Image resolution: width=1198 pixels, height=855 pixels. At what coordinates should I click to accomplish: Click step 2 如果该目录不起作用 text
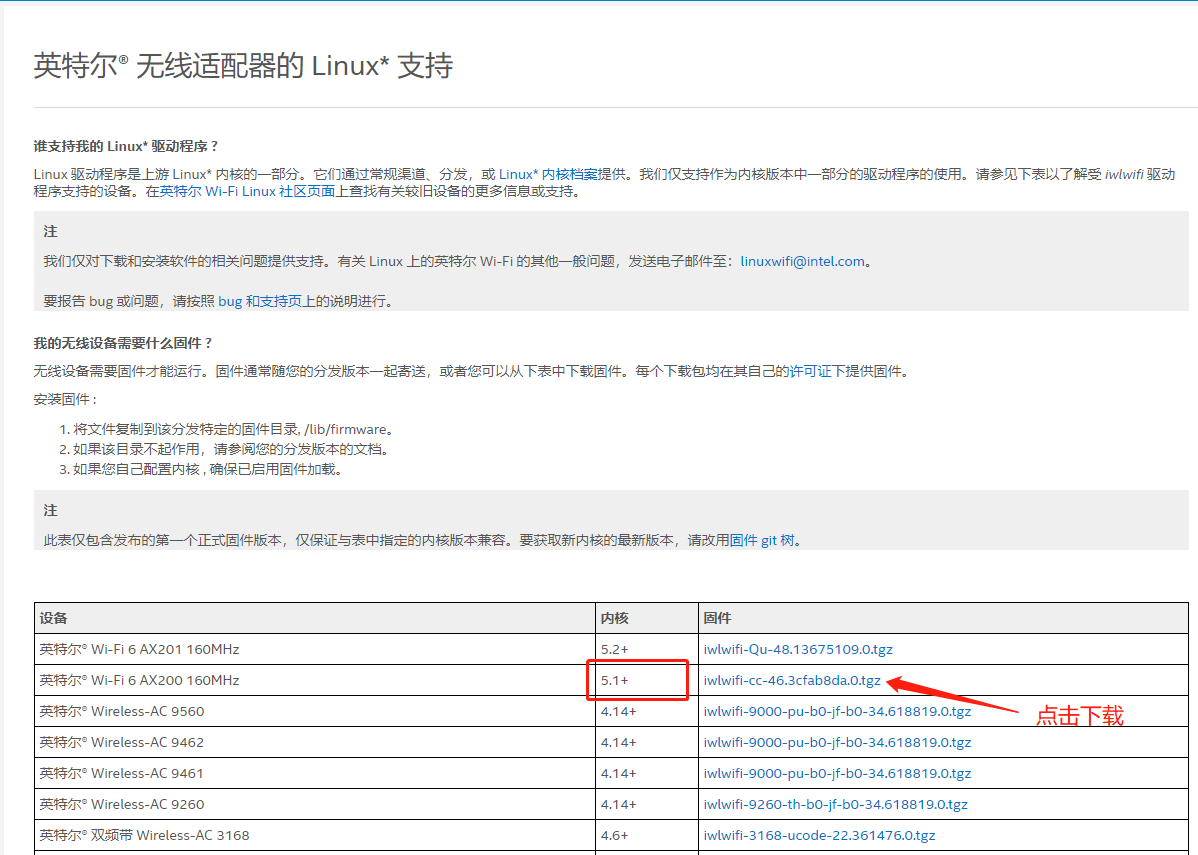tap(232, 449)
